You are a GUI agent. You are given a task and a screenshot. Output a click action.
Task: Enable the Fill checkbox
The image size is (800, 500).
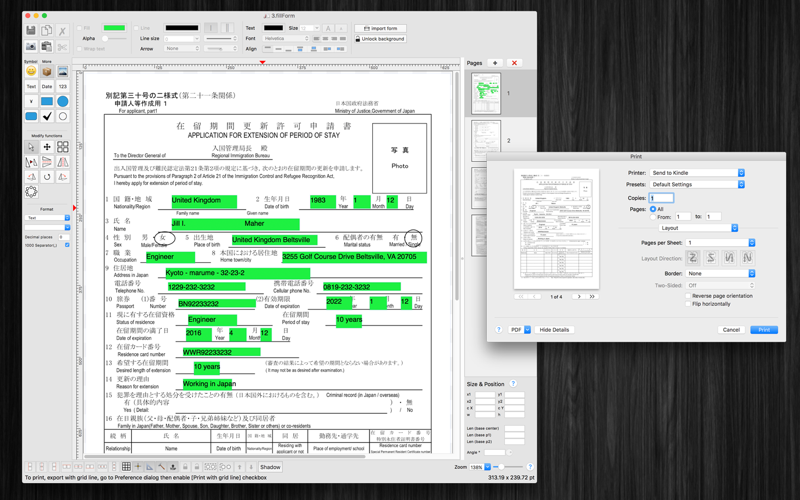(x=79, y=28)
